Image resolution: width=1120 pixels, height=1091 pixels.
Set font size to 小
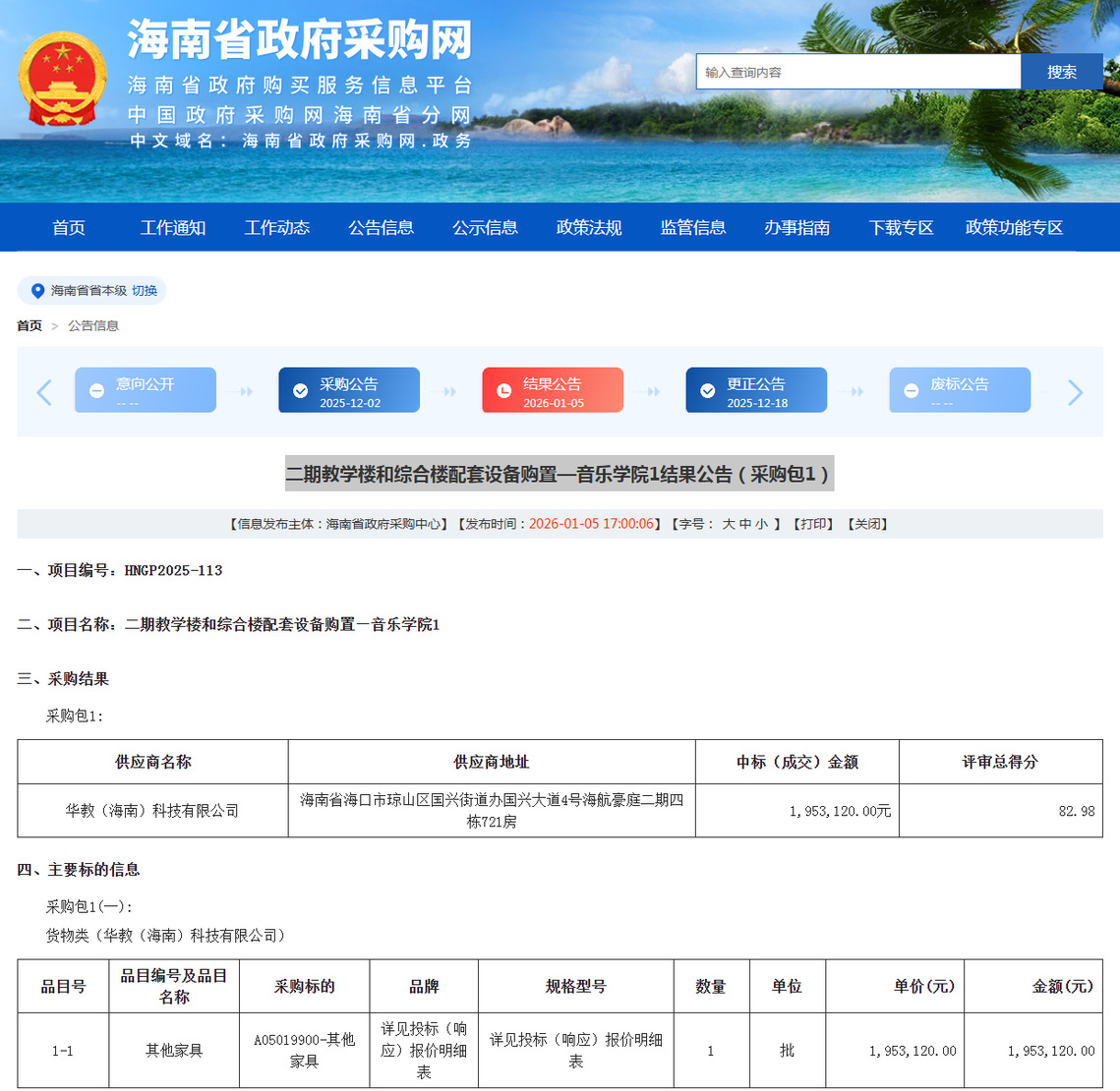click(x=762, y=525)
